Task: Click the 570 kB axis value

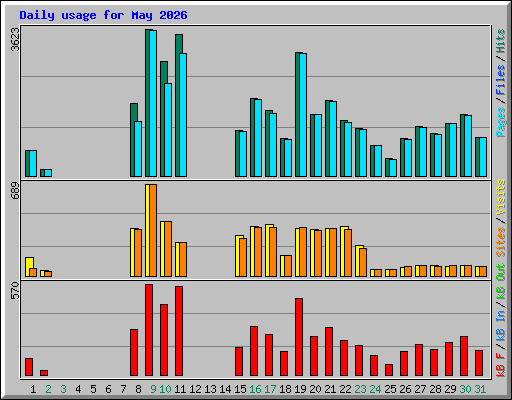Action: [15, 291]
